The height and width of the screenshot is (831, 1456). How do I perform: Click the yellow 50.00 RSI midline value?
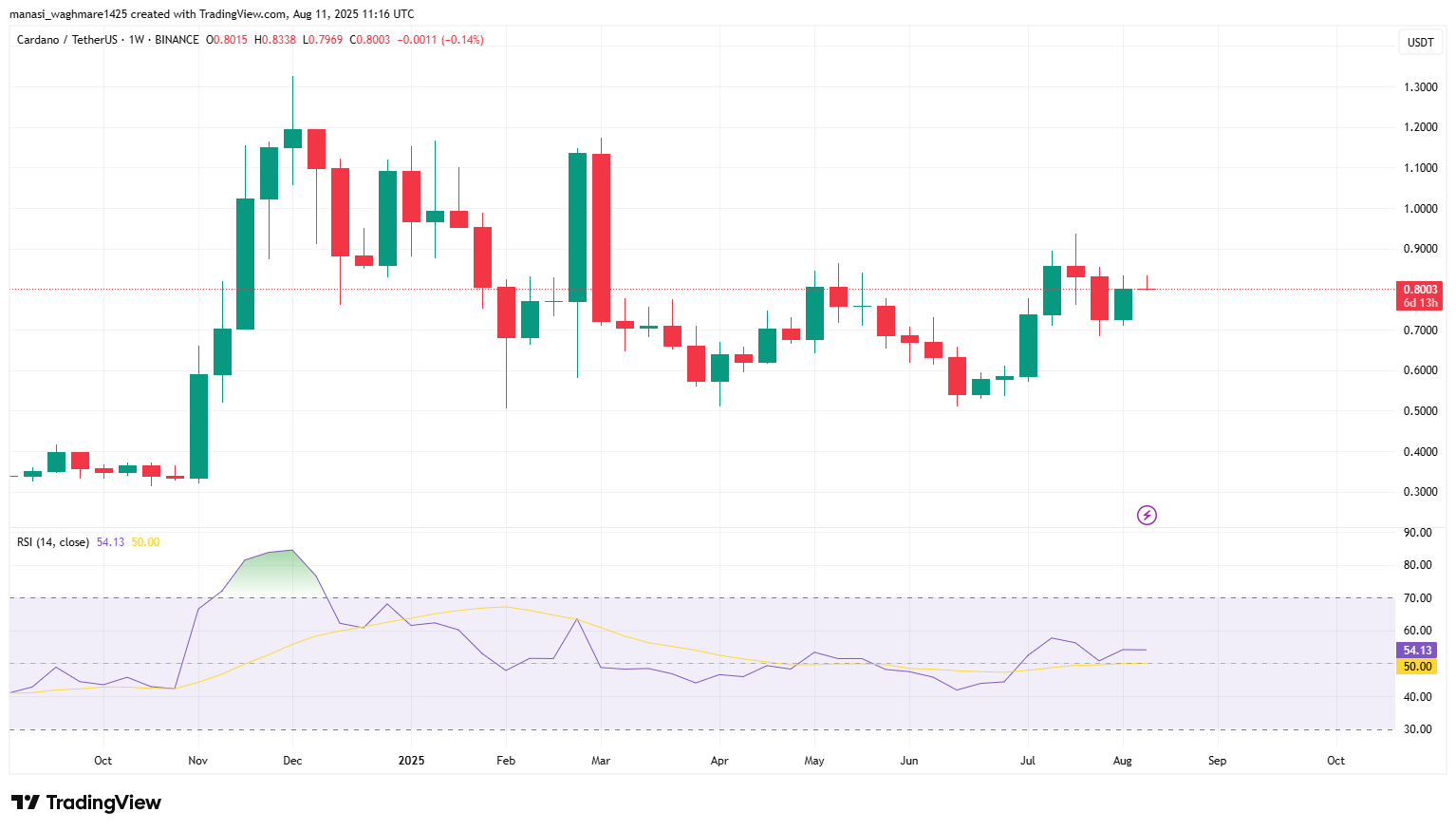(x=144, y=541)
